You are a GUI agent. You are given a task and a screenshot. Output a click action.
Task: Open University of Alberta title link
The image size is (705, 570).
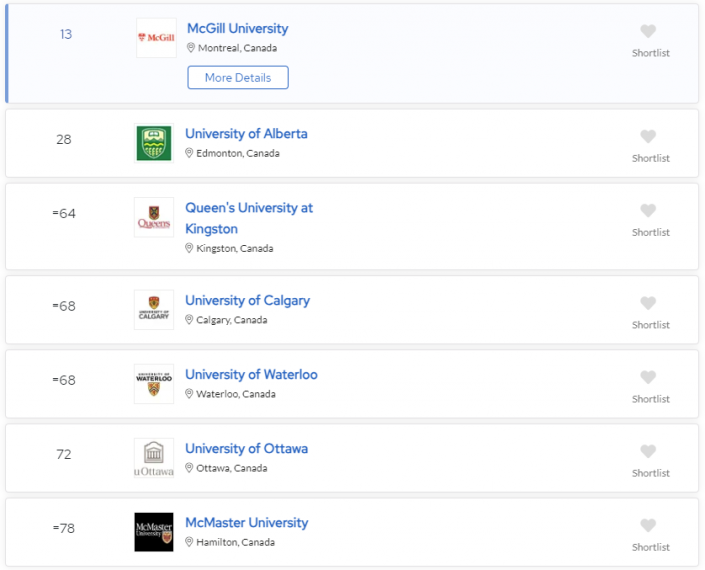tap(246, 134)
